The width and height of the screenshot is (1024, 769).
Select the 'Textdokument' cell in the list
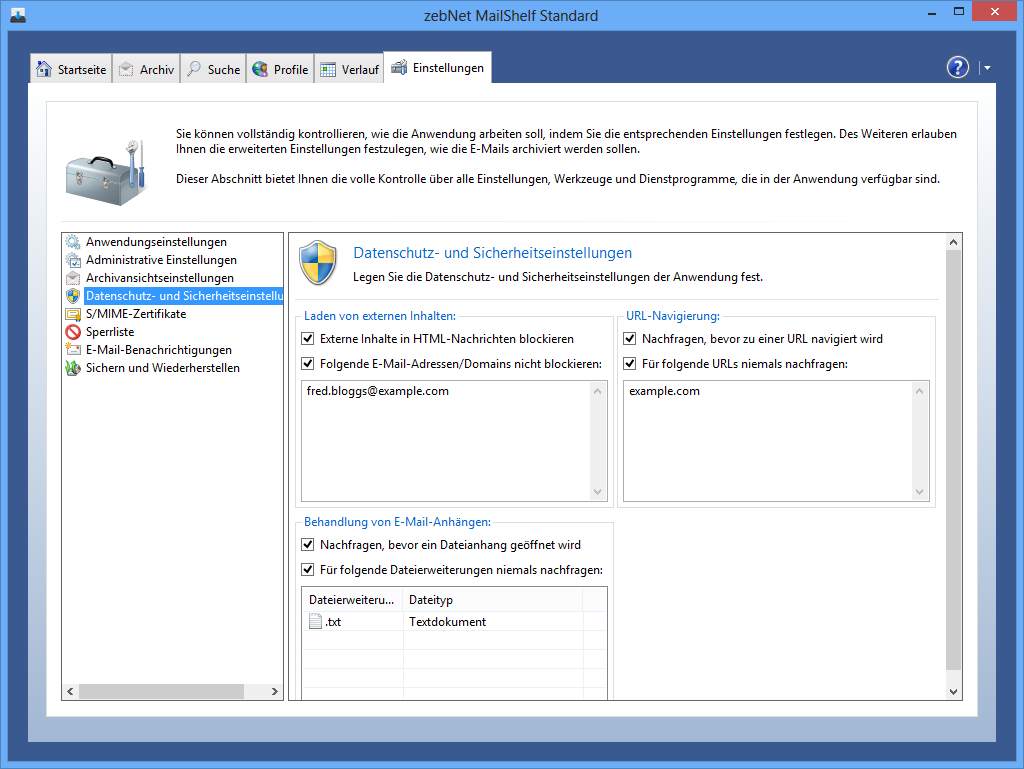pyautogui.click(x=447, y=621)
